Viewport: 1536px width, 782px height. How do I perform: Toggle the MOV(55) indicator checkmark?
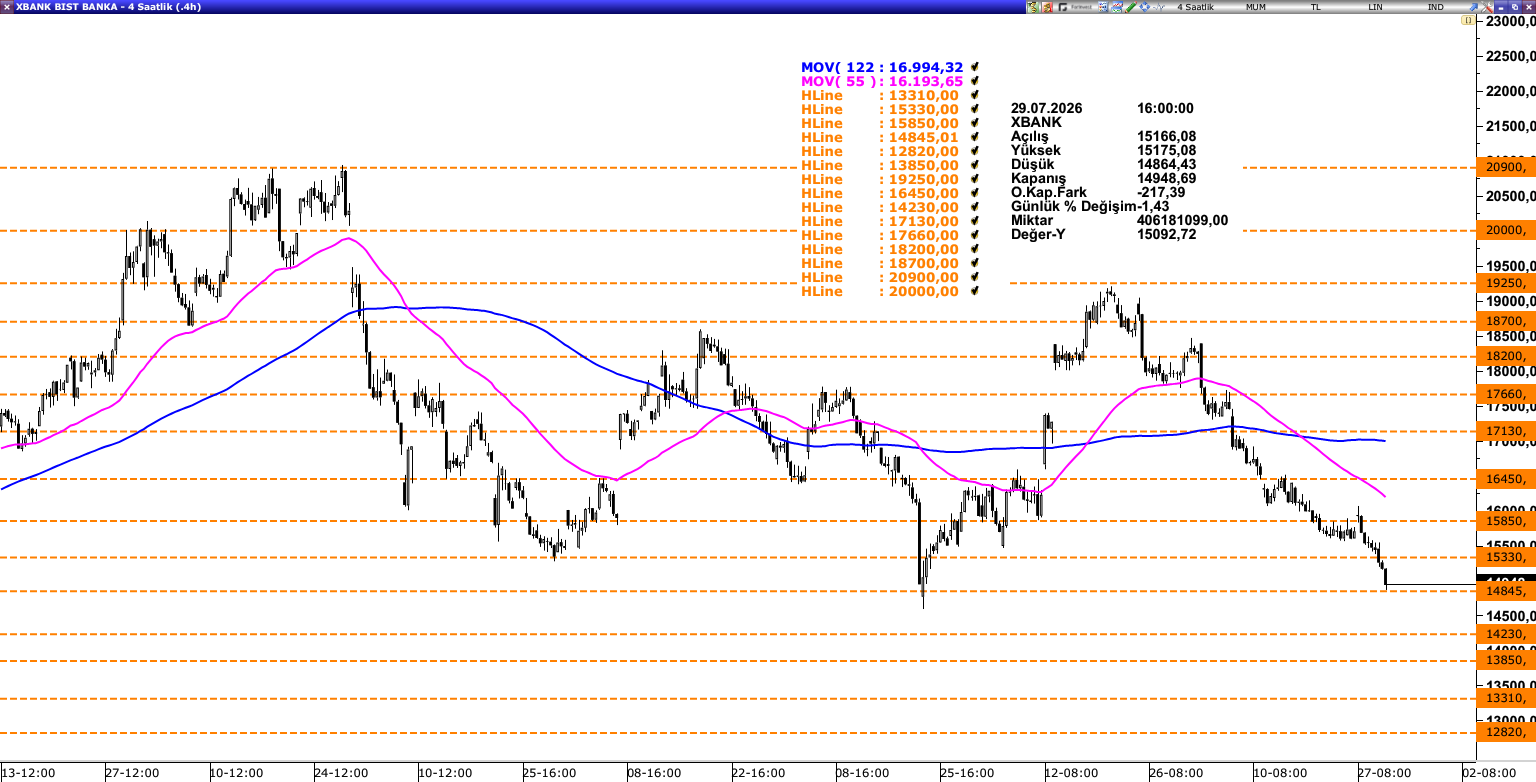(x=974, y=81)
